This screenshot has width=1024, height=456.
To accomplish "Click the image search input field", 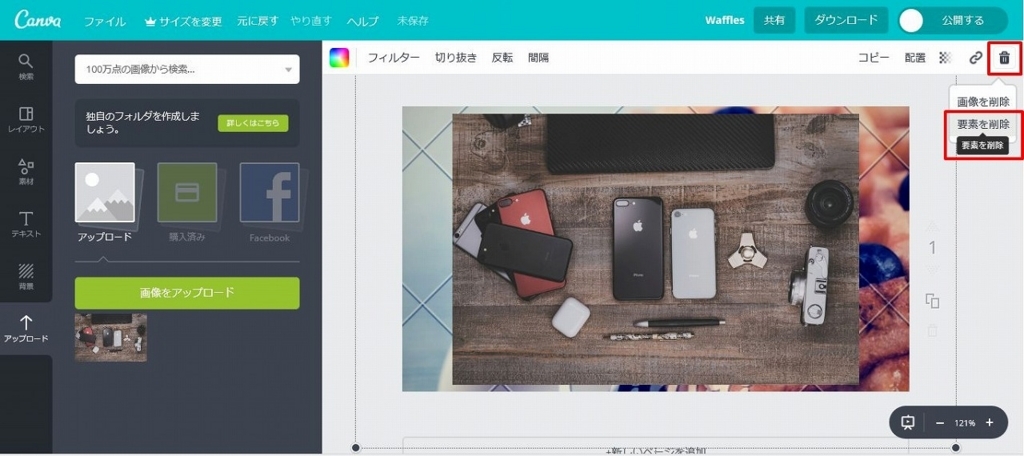I will (187, 69).
